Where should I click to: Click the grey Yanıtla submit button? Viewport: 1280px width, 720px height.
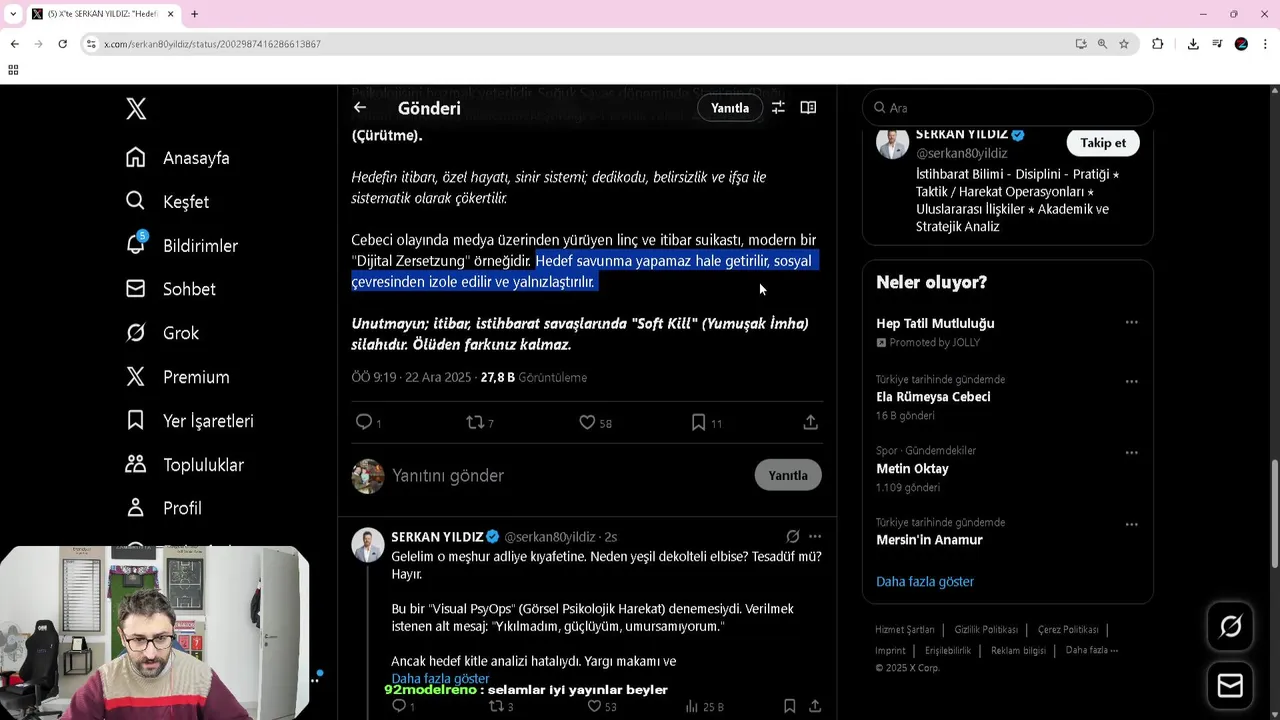pos(788,475)
